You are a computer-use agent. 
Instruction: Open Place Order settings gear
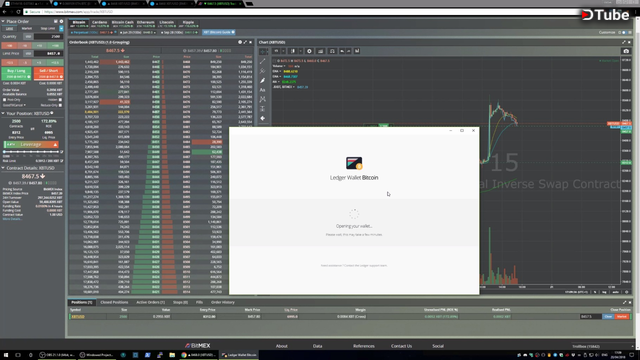click(x=62, y=21)
